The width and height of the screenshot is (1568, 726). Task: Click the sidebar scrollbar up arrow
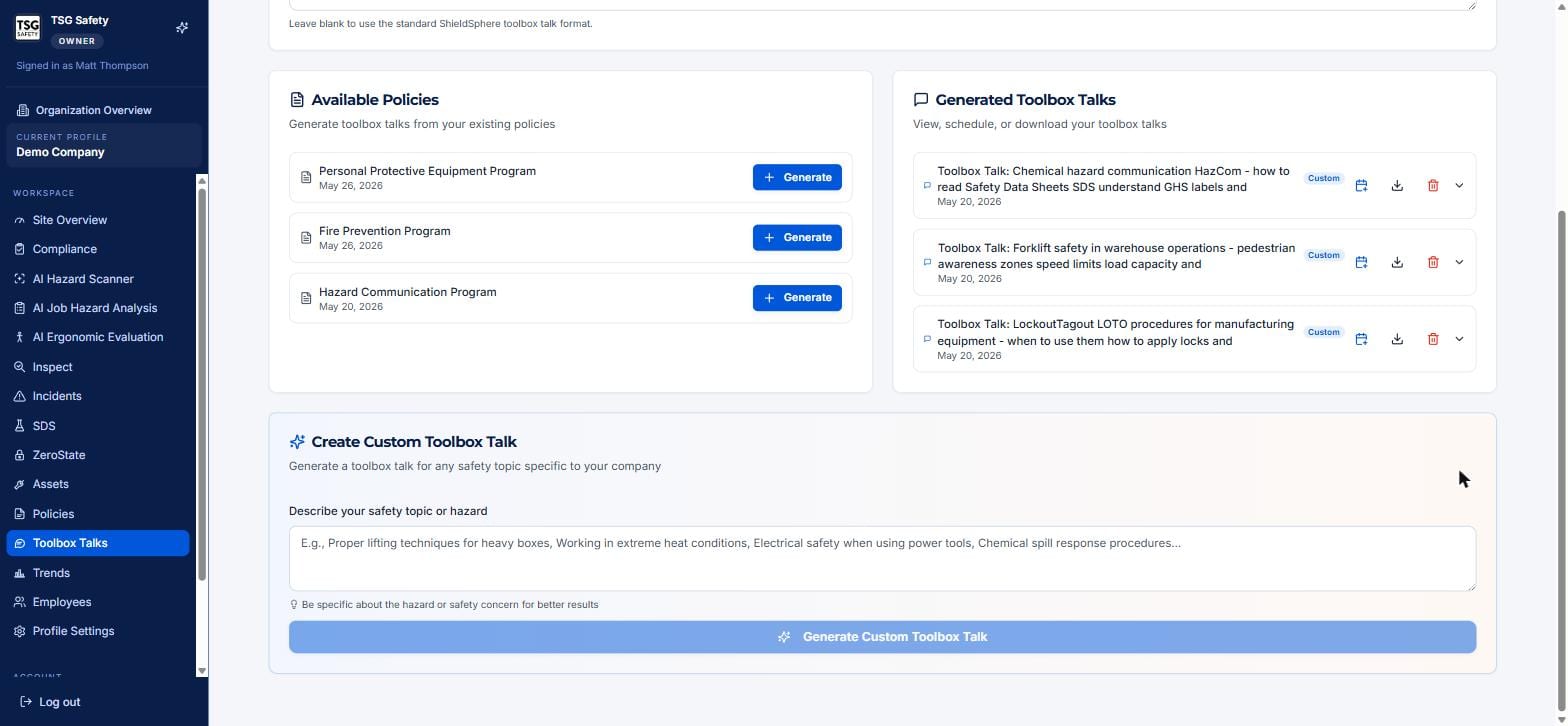202,181
